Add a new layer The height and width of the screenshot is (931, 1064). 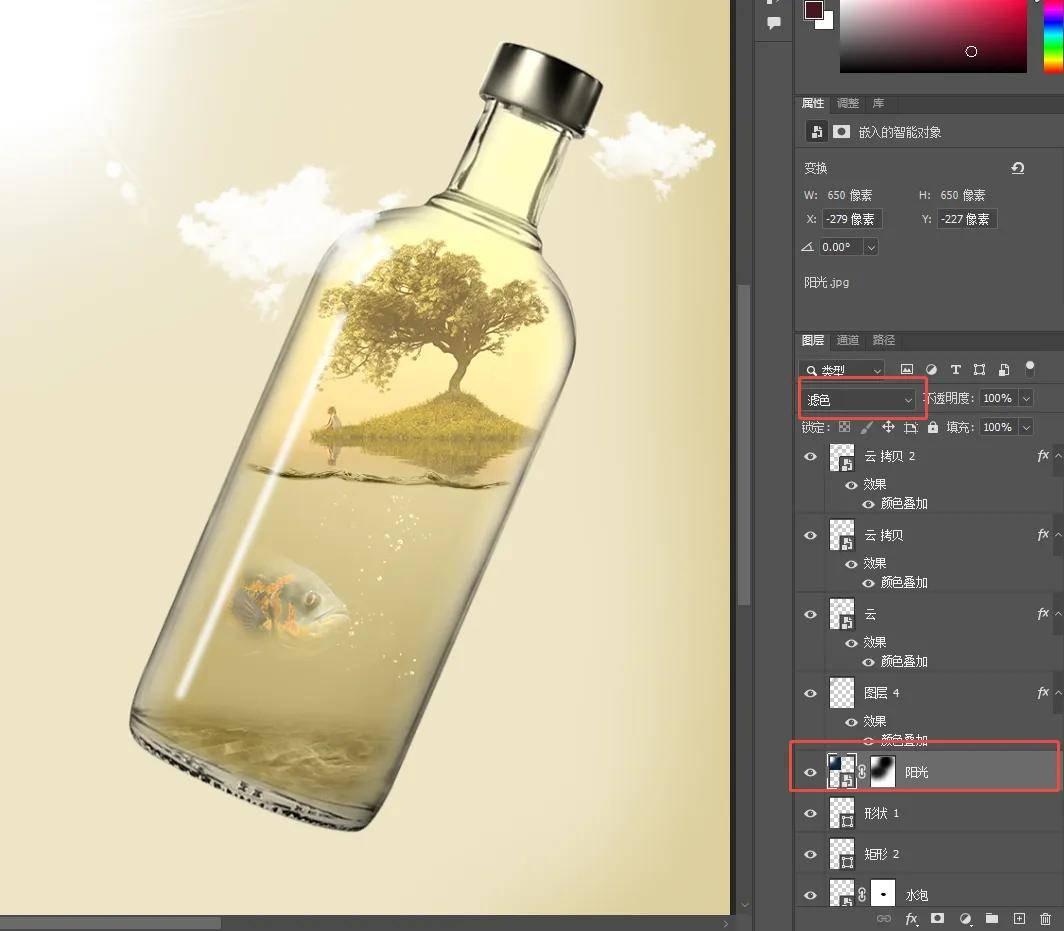(x=1020, y=918)
